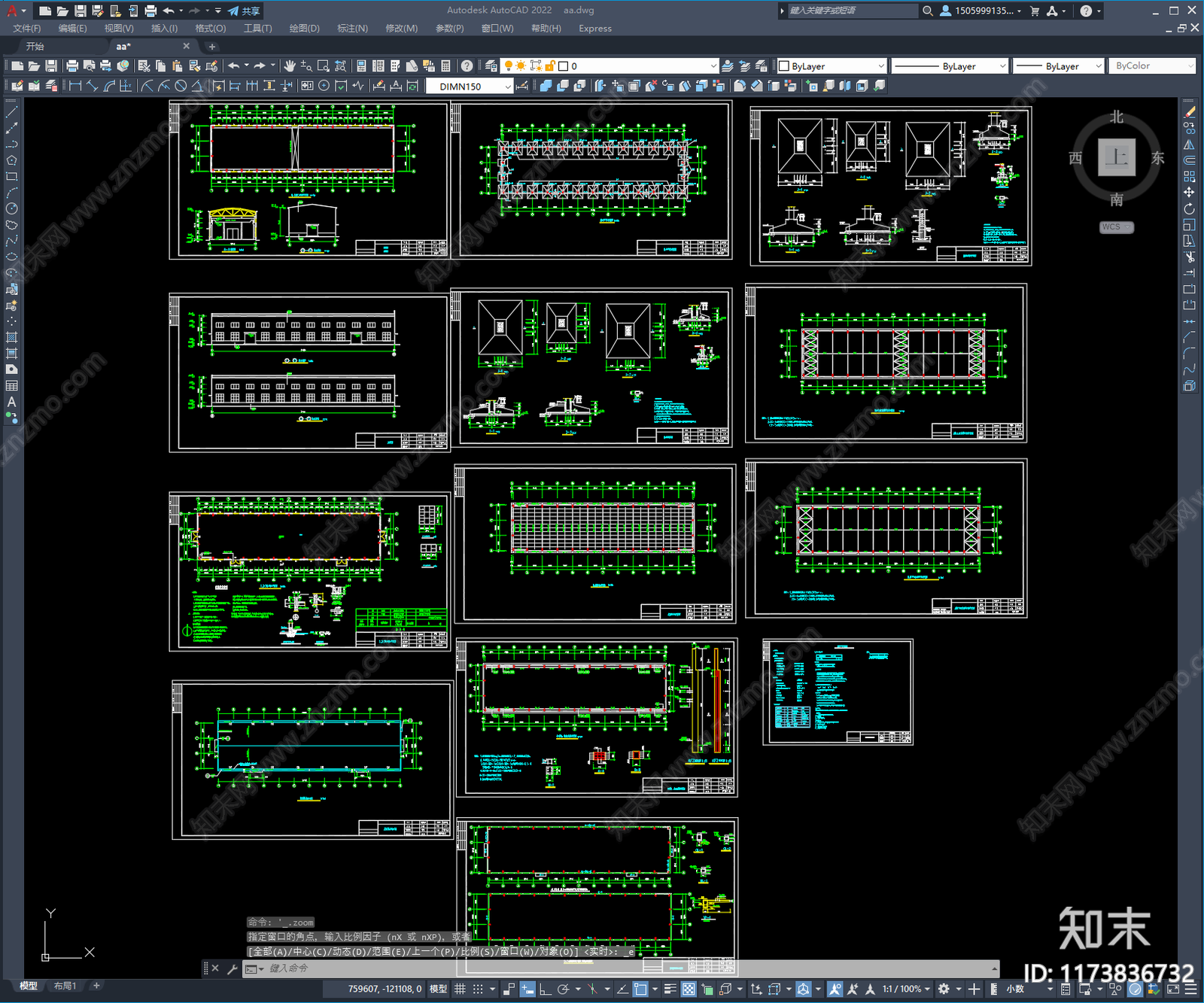Toggle Polar tracking in status bar
The height and width of the screenshot is (1003, 1204).
(563, 989)
